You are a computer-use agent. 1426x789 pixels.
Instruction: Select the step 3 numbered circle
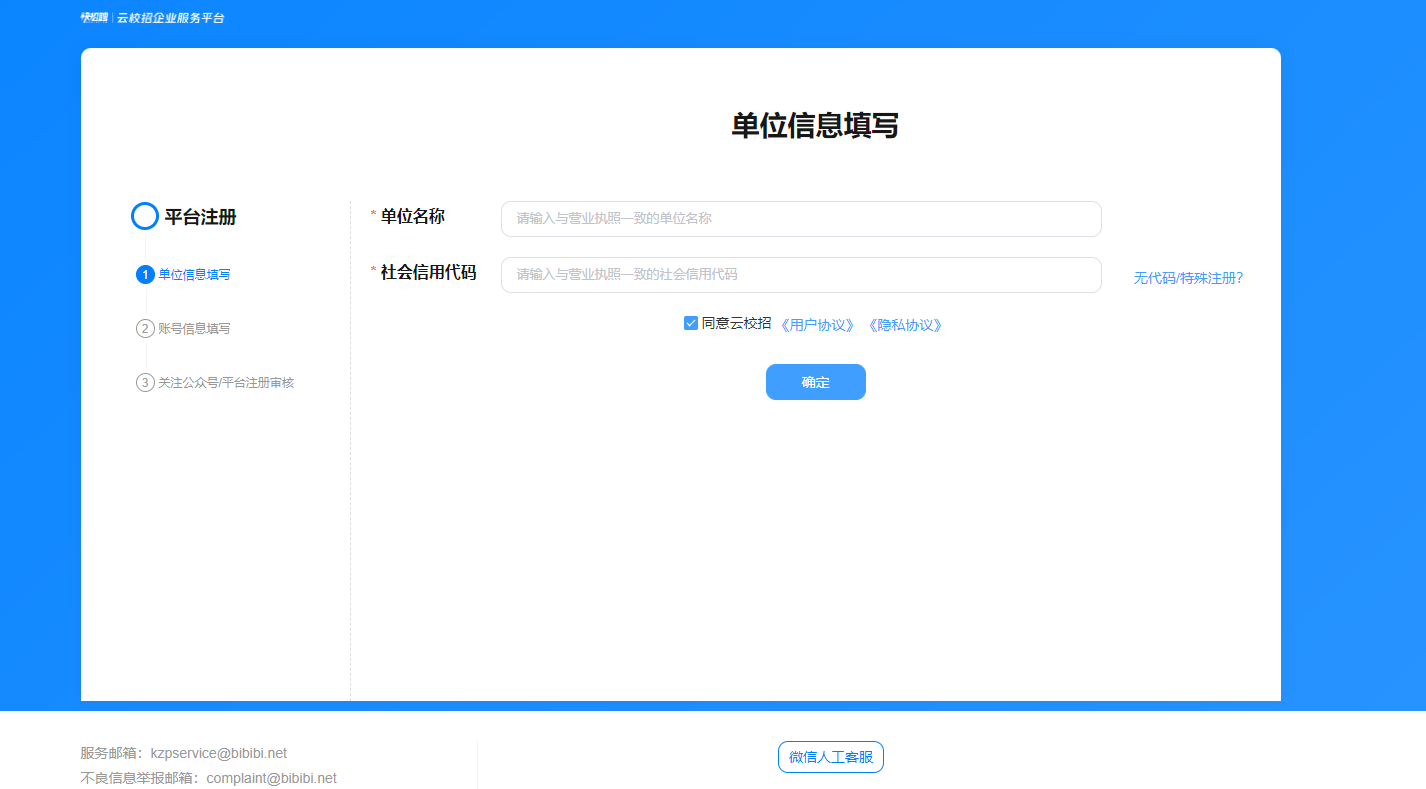[145, 383]
